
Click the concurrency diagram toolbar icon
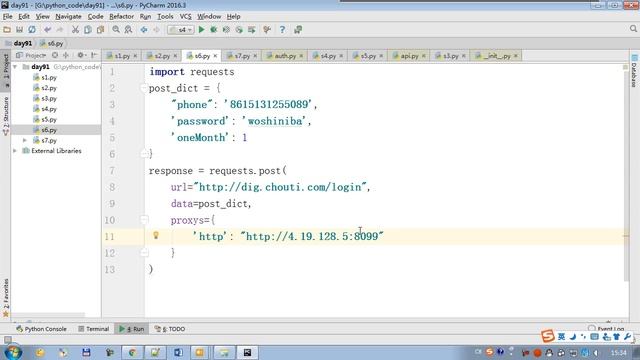[251, 29]
